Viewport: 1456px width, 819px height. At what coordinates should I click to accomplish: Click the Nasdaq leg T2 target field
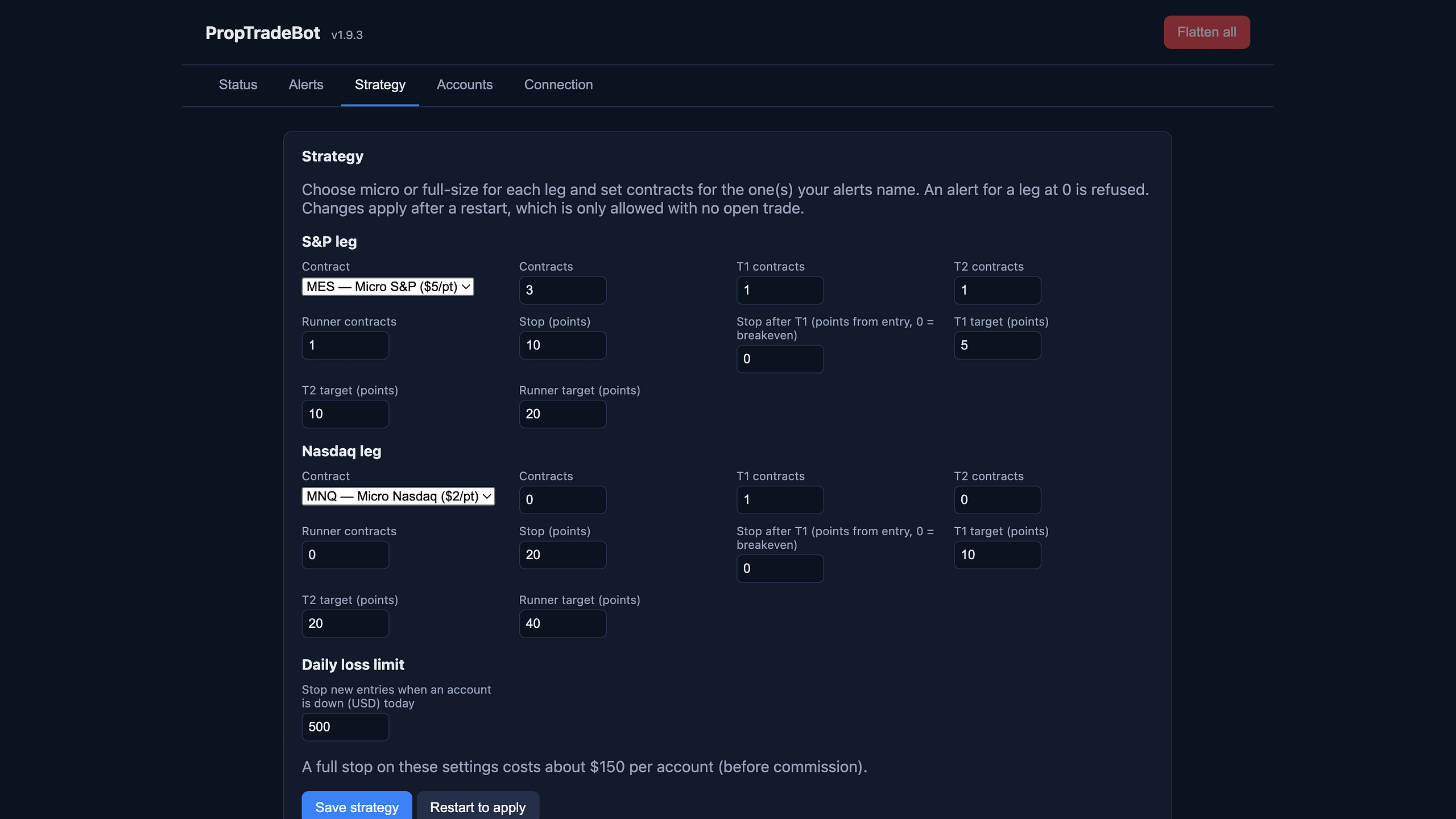[345, 624]
